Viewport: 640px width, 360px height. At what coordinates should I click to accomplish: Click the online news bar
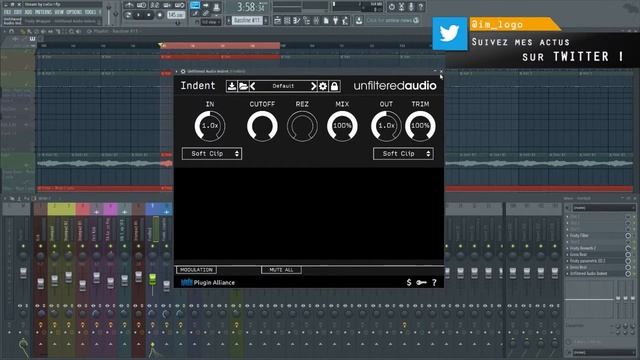click(393, 20)
